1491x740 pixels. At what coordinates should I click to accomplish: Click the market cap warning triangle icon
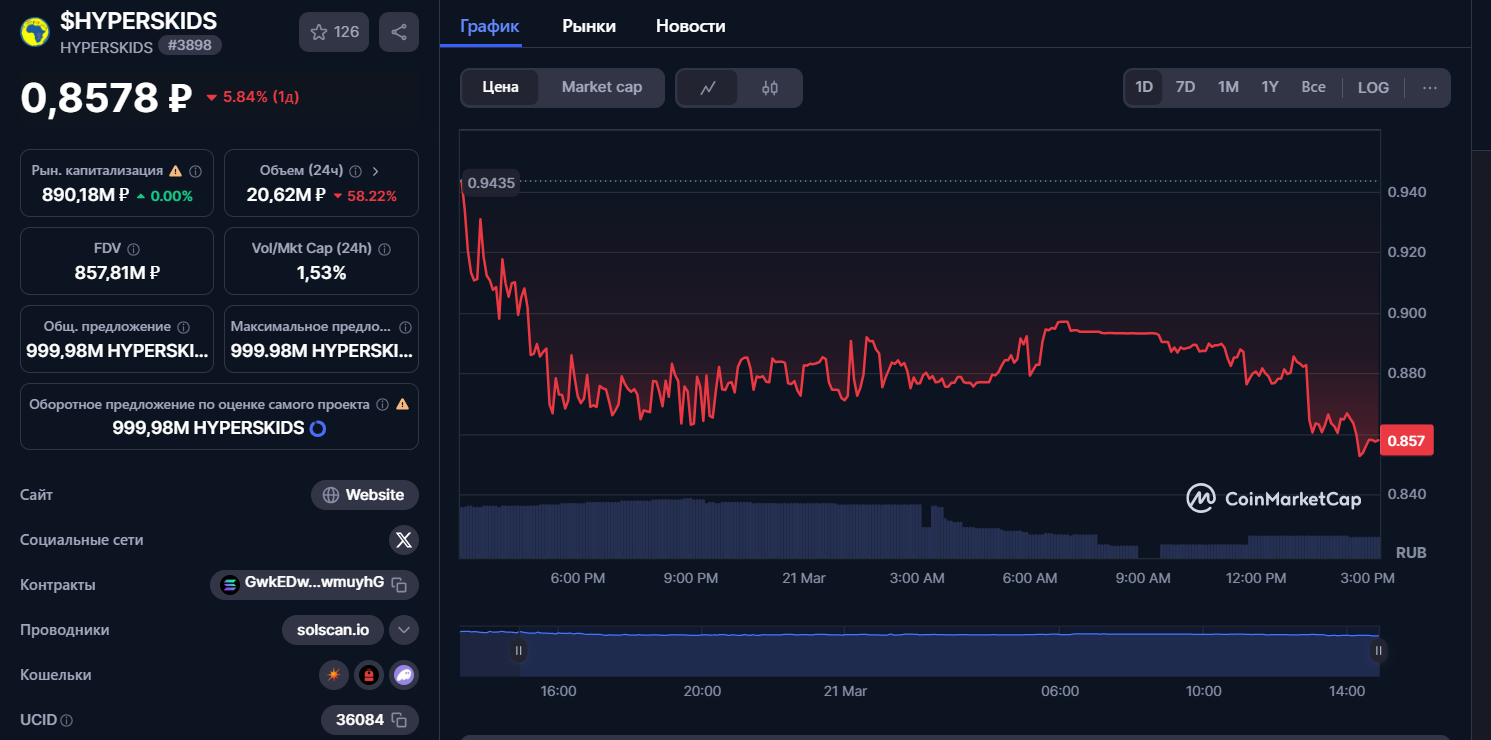coord(175,171)
